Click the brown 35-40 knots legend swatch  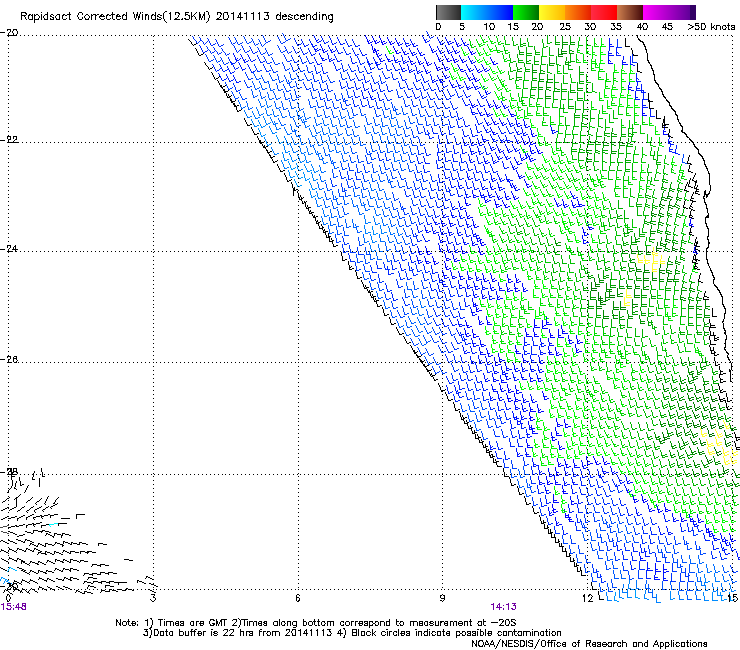coord(630,12)
